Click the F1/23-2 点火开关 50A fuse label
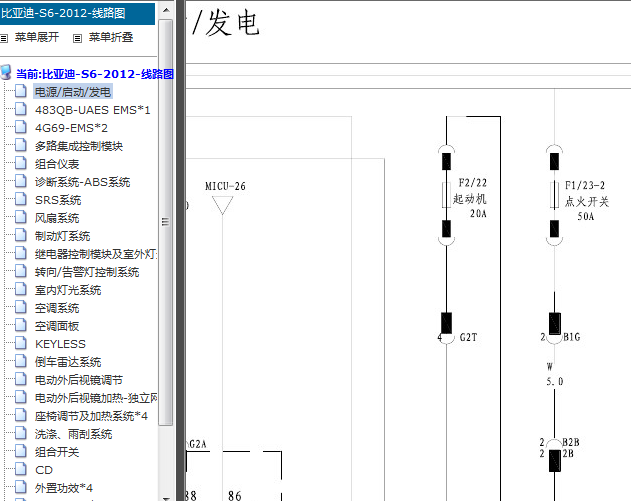The image size is (631, 501). tap(587, 201)
